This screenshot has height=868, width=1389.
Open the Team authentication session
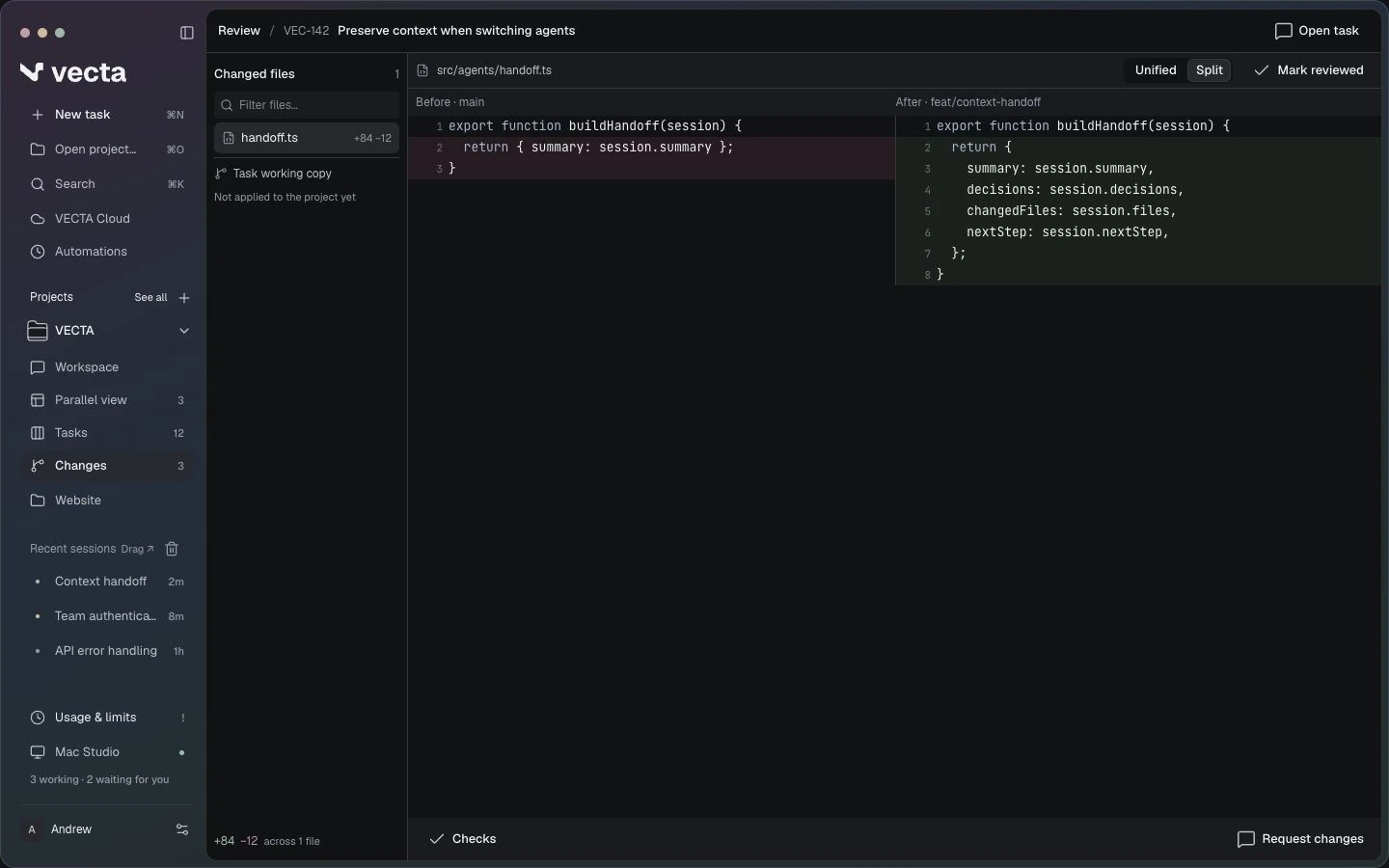[x=106, y=616]
